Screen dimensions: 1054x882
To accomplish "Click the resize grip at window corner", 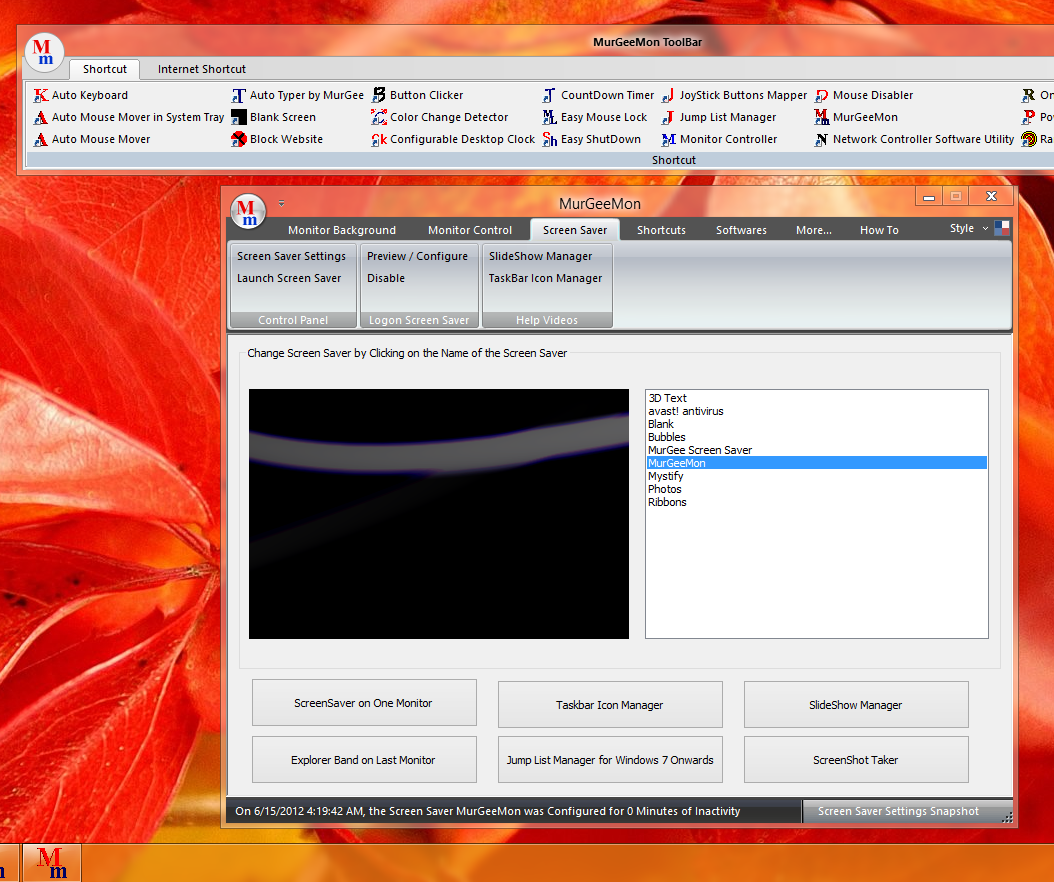I will point(1007,817).
